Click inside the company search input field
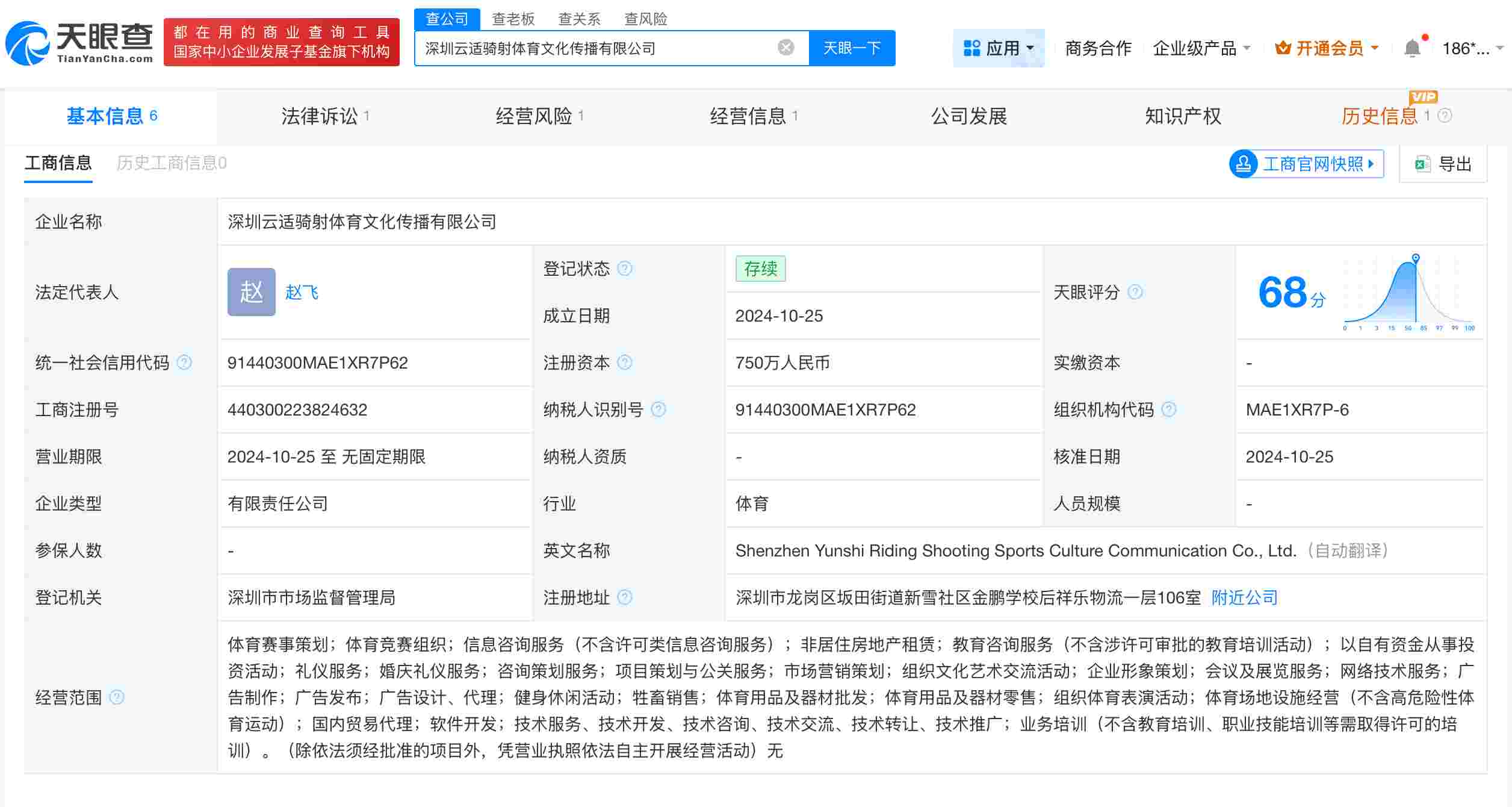1512x807 pixels. [602, 47]
